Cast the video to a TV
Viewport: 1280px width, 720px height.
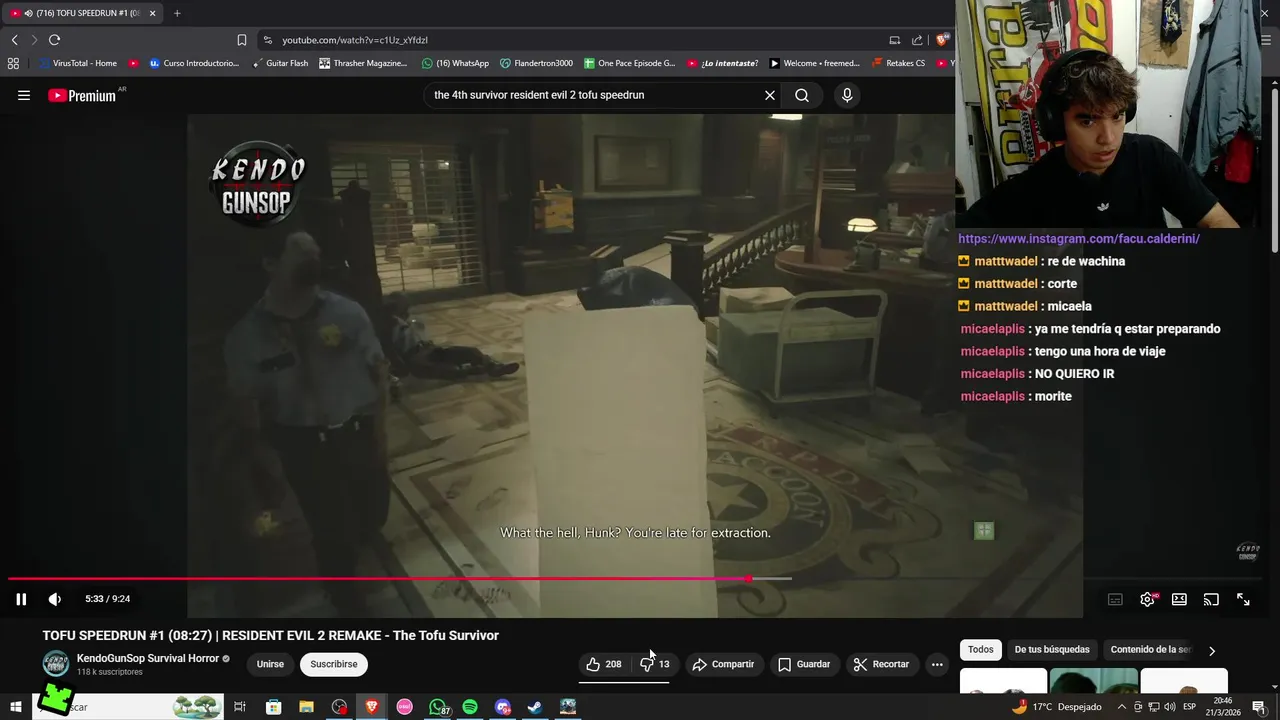pyautogui.click(x=1211, y=599)
